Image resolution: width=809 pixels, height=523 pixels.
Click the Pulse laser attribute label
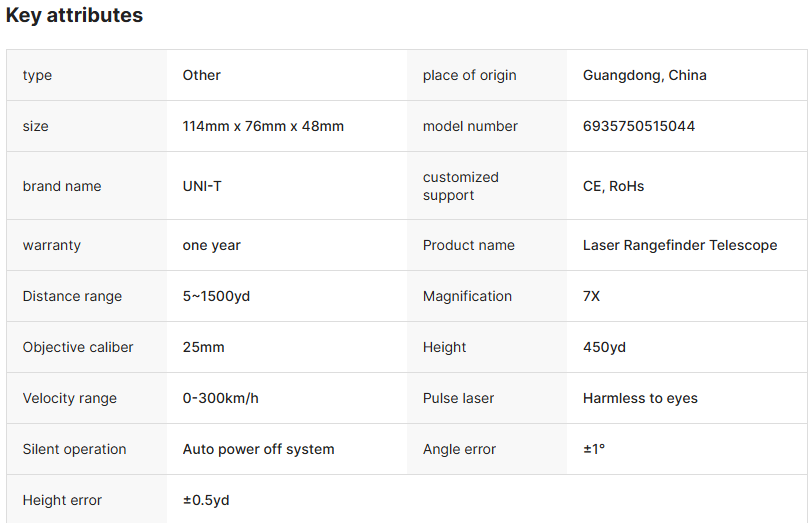(x=459, y=398)
